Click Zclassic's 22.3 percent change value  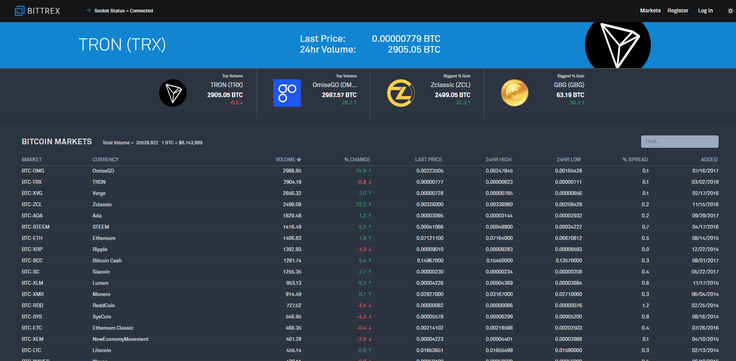(360, 205)
